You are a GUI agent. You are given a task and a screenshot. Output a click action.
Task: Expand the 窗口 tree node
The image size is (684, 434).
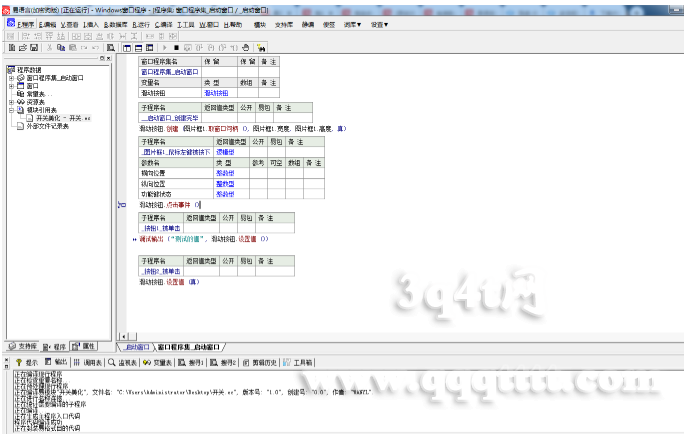coord(11,86)
